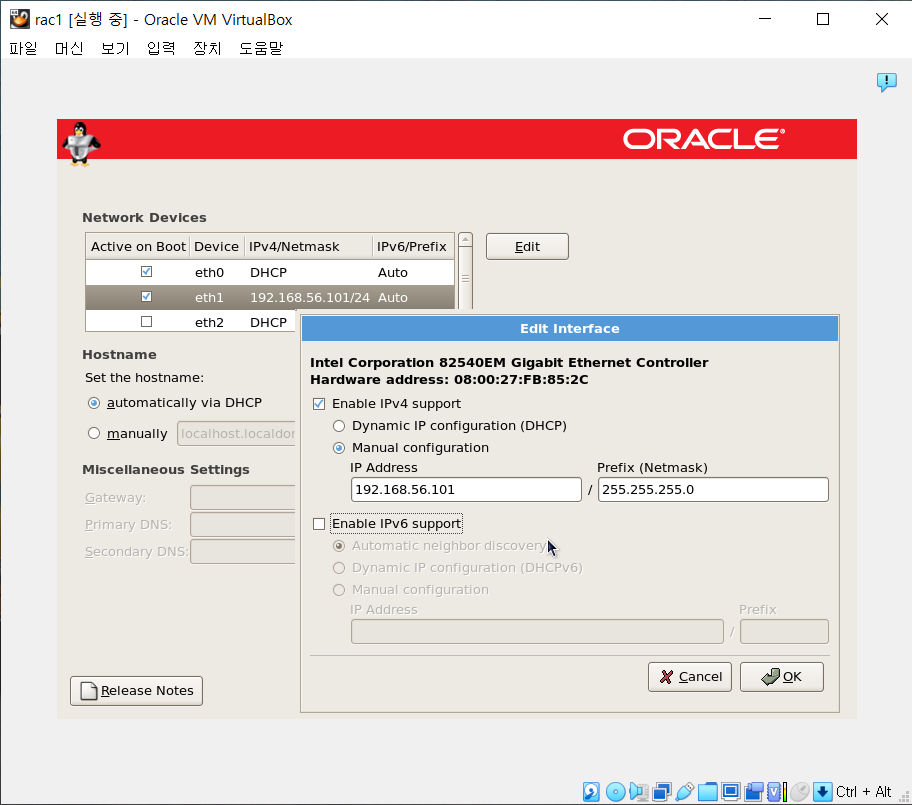The width and height of the screenshot is (912, 805).
Task: Minimize the VirtualBox window
Action: (x=765, y=19)
